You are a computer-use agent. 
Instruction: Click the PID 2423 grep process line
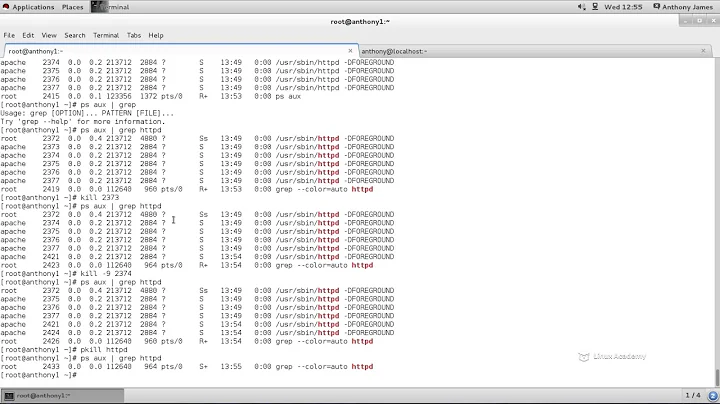pos(187,265)
